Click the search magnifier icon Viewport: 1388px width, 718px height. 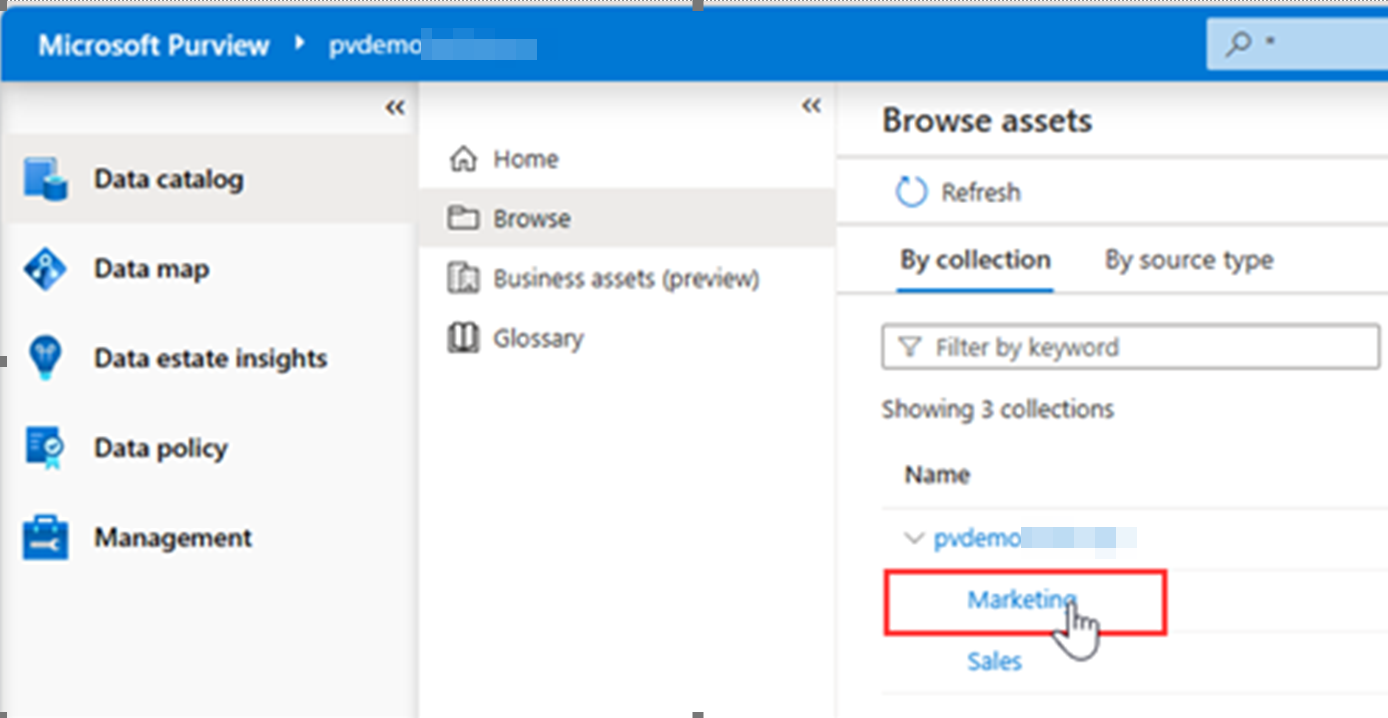pos(1238,43)
